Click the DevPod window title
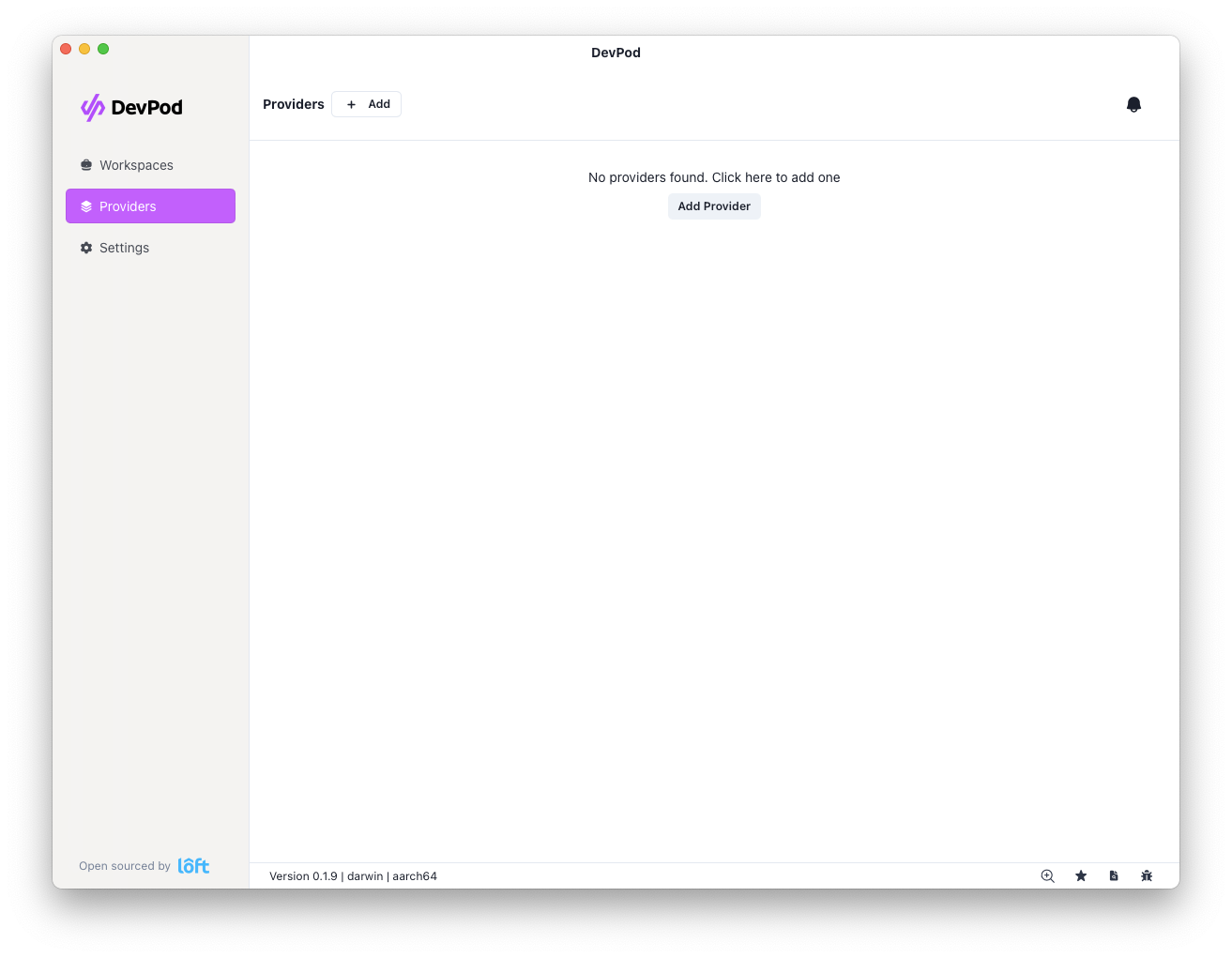 click(616, 53)
